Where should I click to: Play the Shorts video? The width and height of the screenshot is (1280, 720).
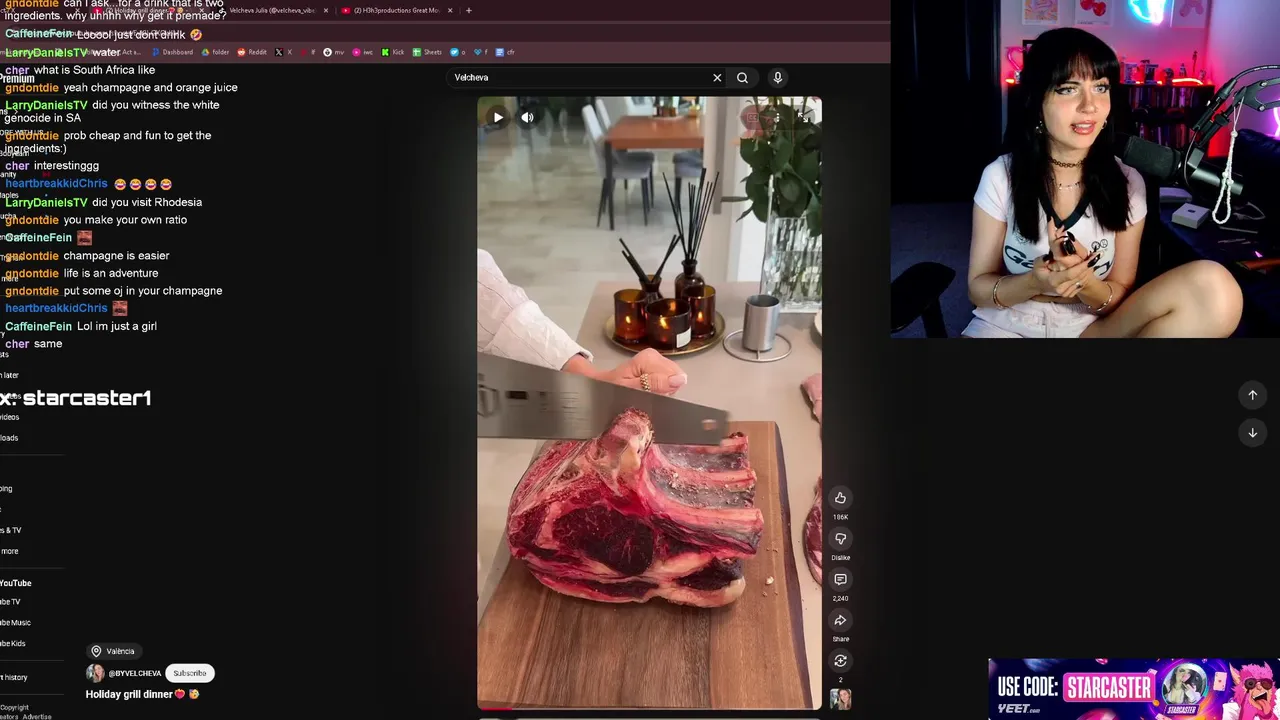click(x=498, y=117)
